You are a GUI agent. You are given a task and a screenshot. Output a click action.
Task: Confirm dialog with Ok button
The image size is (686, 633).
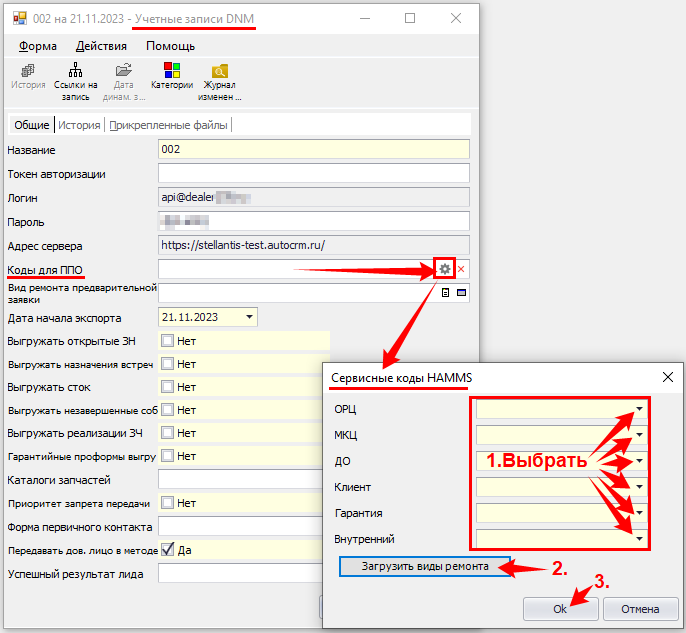coord(559,608)
